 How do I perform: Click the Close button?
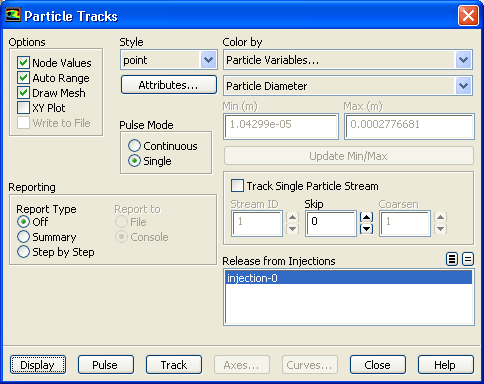point(378,365)
